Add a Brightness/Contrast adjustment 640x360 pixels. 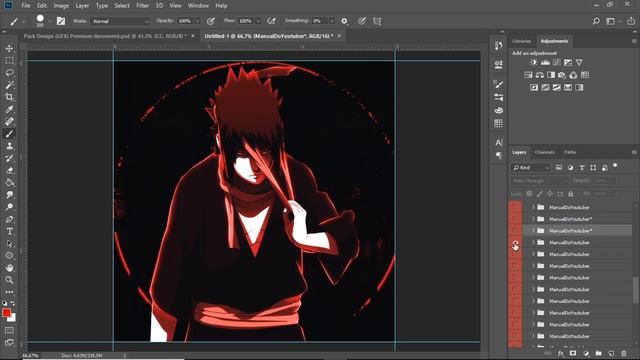coord(533,62)
